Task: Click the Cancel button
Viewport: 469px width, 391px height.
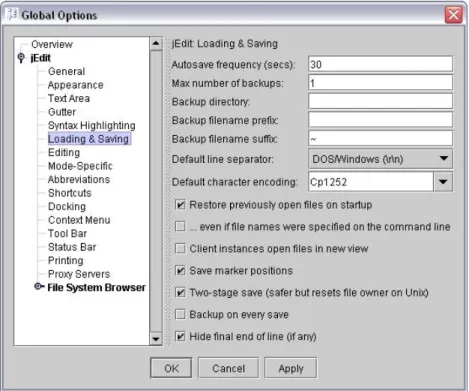Action: pos(228,368)
